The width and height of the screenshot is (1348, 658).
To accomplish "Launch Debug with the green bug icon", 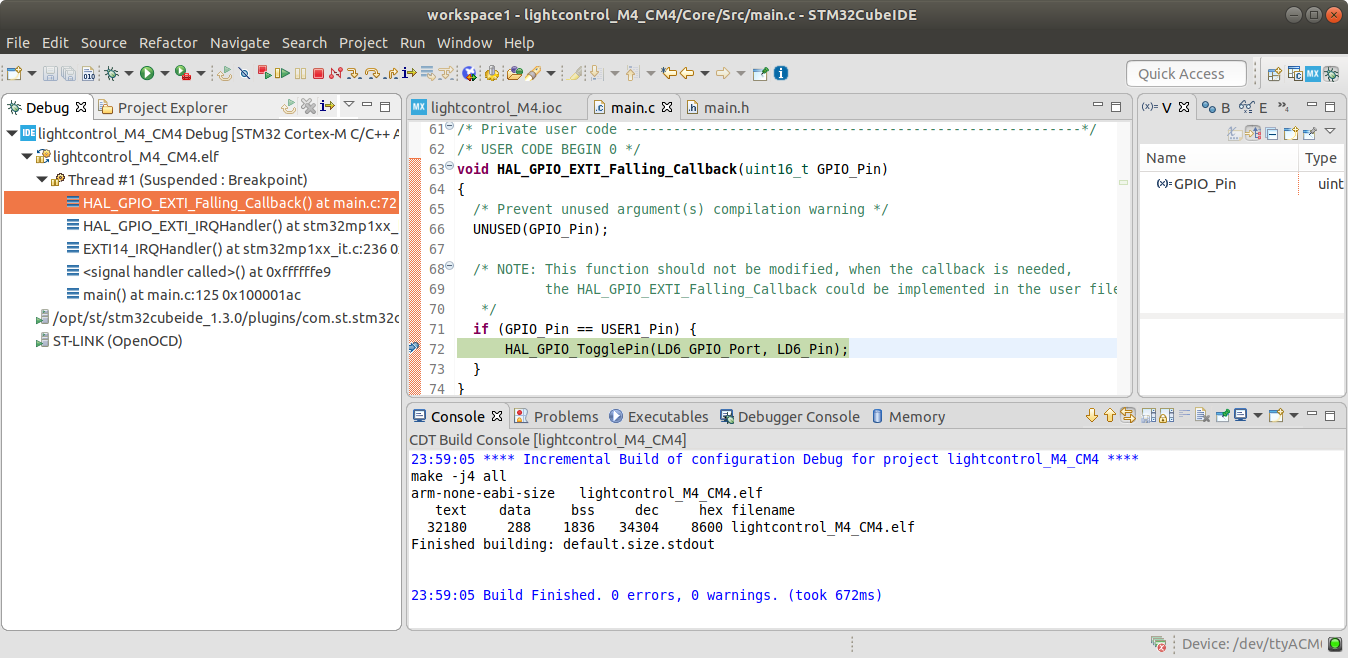I will (111, 73).
